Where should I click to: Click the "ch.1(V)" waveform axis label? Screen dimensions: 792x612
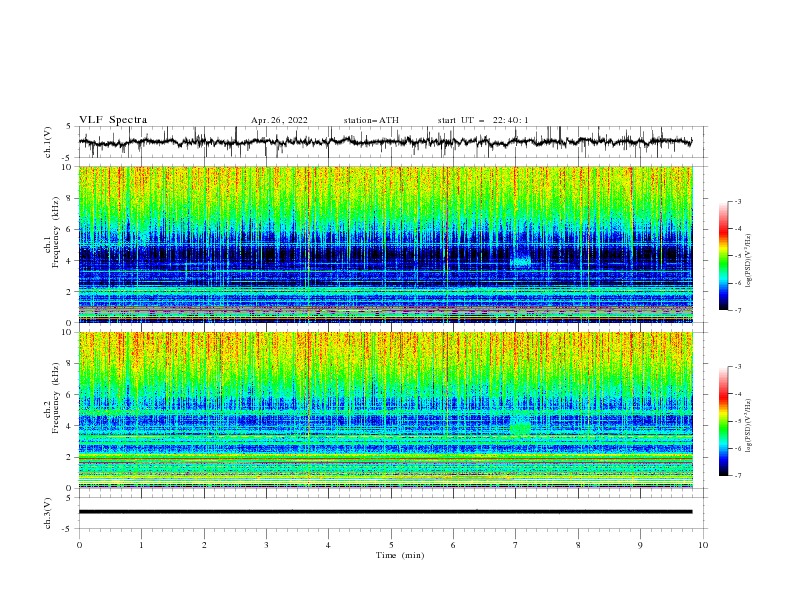(x=48, y=142)
